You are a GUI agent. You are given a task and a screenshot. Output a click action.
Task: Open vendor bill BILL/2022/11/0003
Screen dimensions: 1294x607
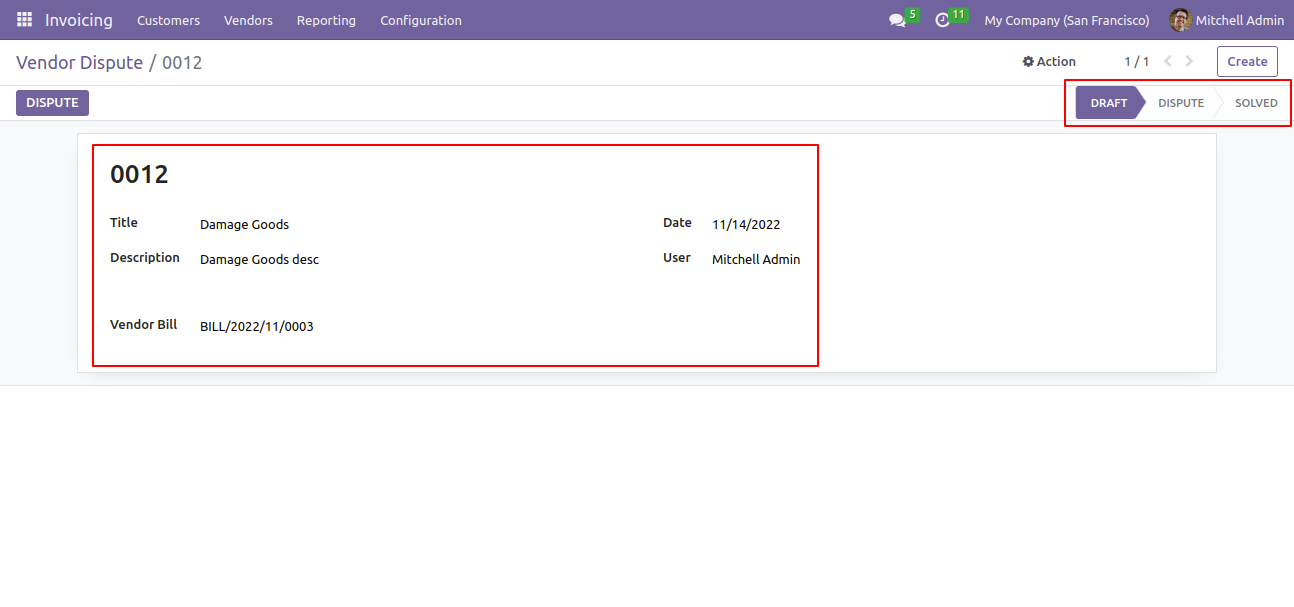(x=257, y=327)
